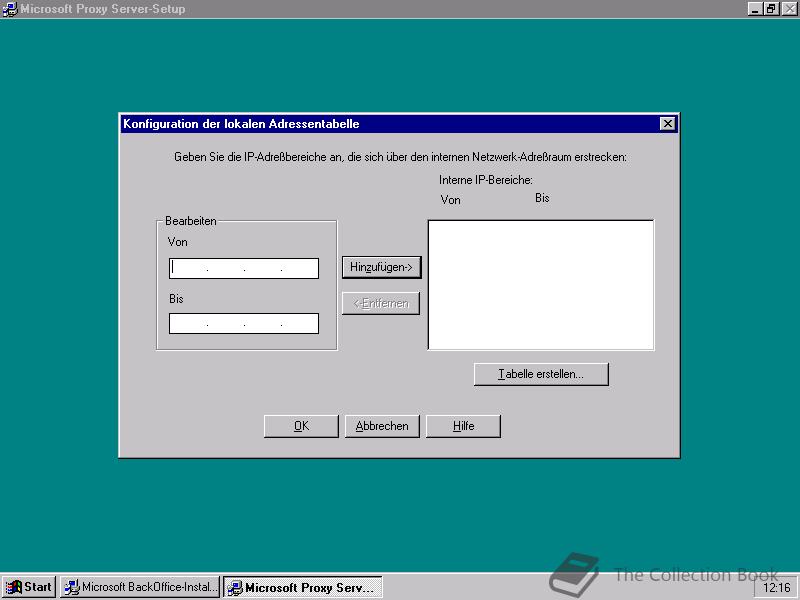The image size is (800, 600).
Task: Switch to Microsoft BackOffice-Install taskbar item
Action: coord(140,587)
